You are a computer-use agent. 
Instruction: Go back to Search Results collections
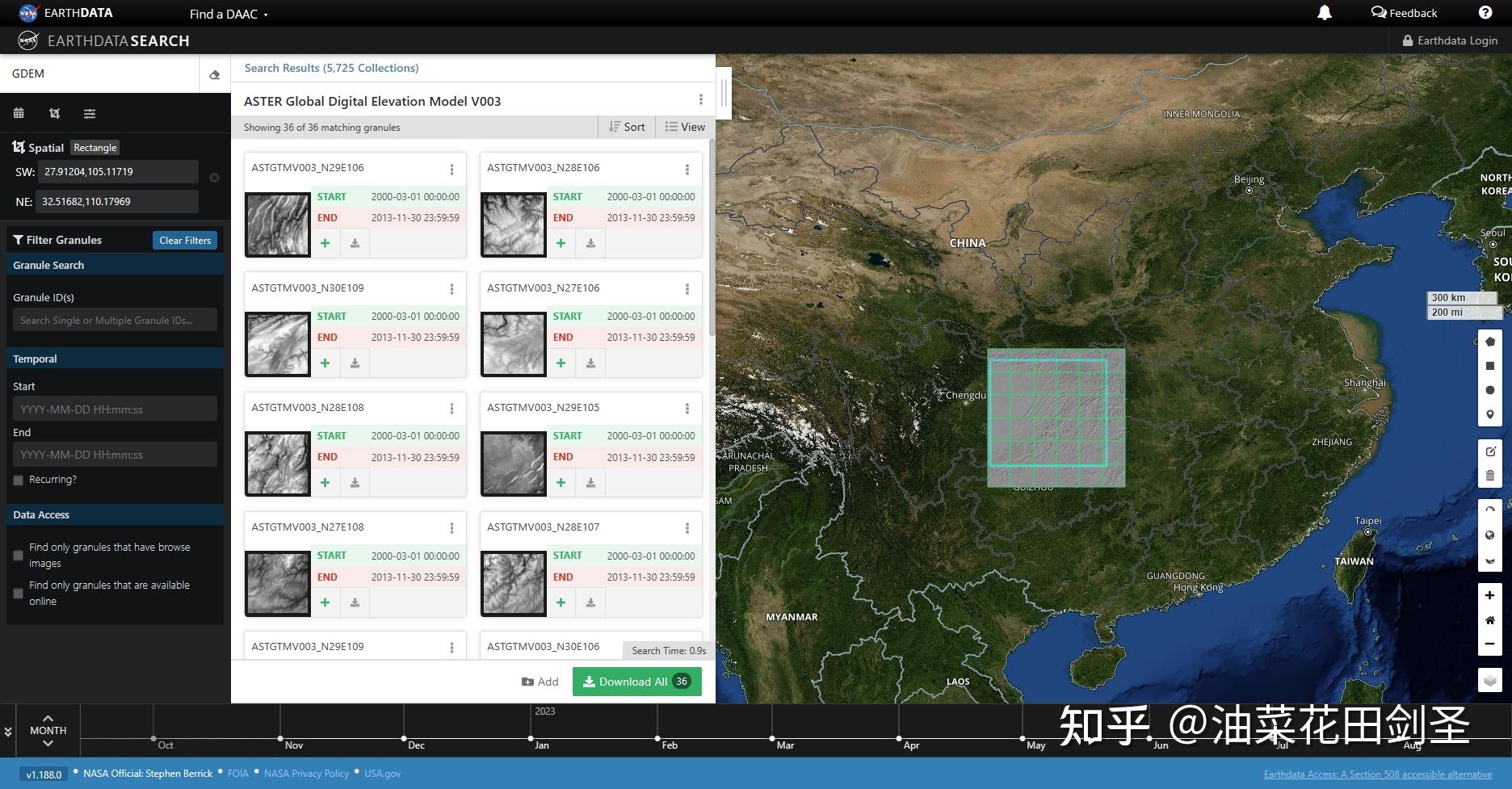point(331,68)
